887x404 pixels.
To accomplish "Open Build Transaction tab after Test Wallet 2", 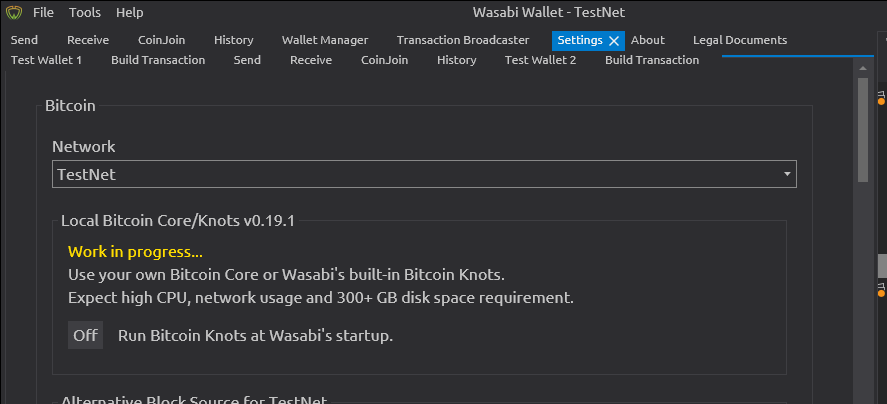I will (652, 60).
